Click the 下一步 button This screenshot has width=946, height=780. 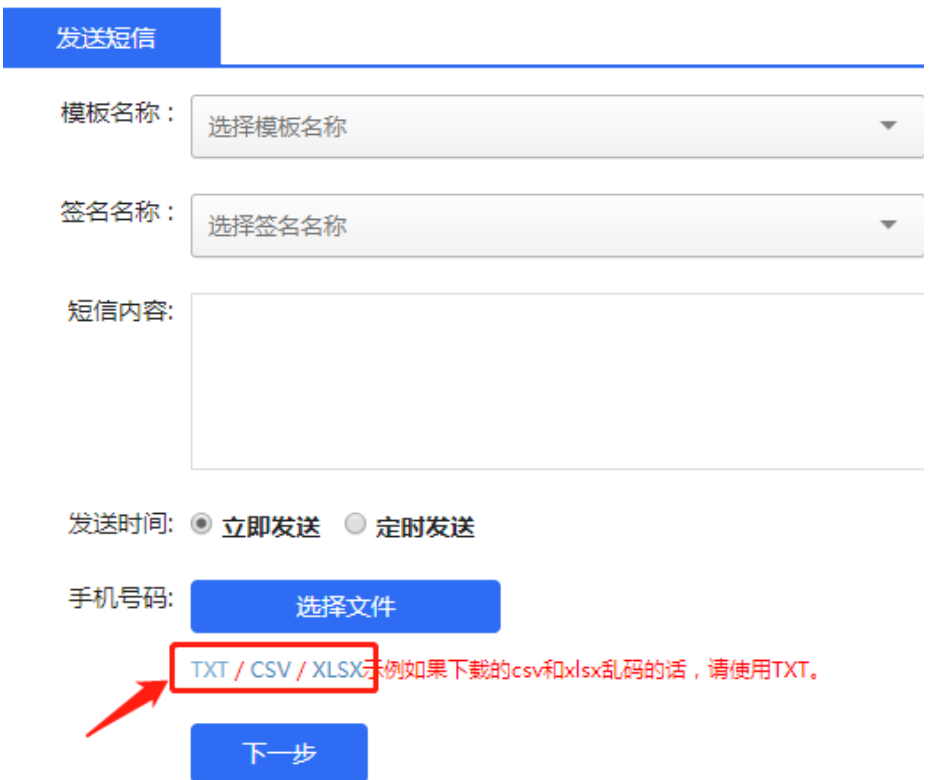(x=279, y=753)
